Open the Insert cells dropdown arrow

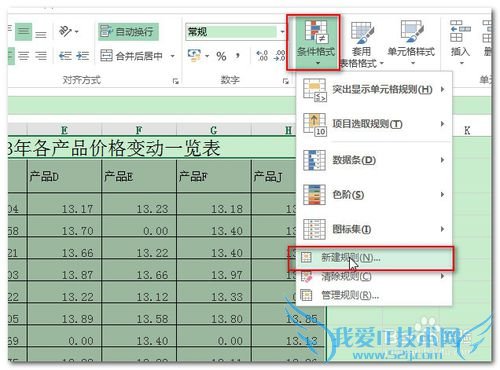click(462, 63)
